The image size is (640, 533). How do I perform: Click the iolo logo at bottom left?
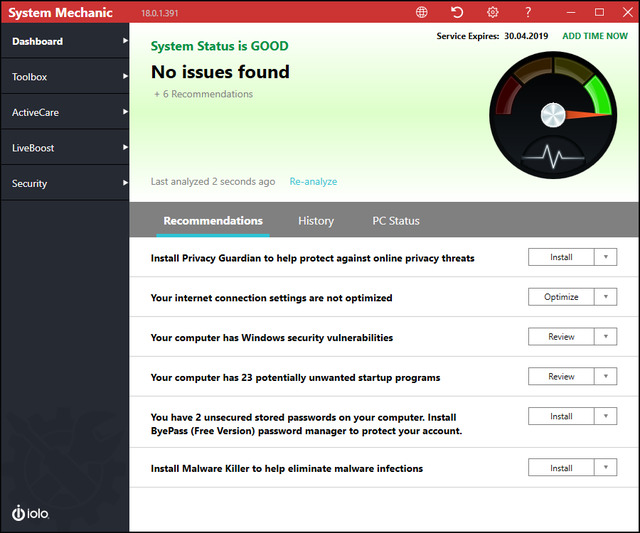(x=30, y=513)
